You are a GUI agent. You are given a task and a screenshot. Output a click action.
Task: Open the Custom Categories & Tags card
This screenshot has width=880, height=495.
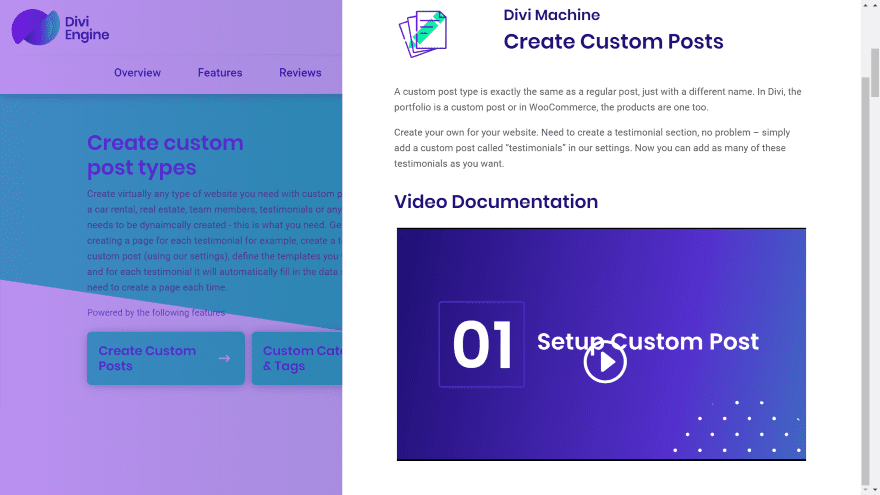(x=297, y=358)
